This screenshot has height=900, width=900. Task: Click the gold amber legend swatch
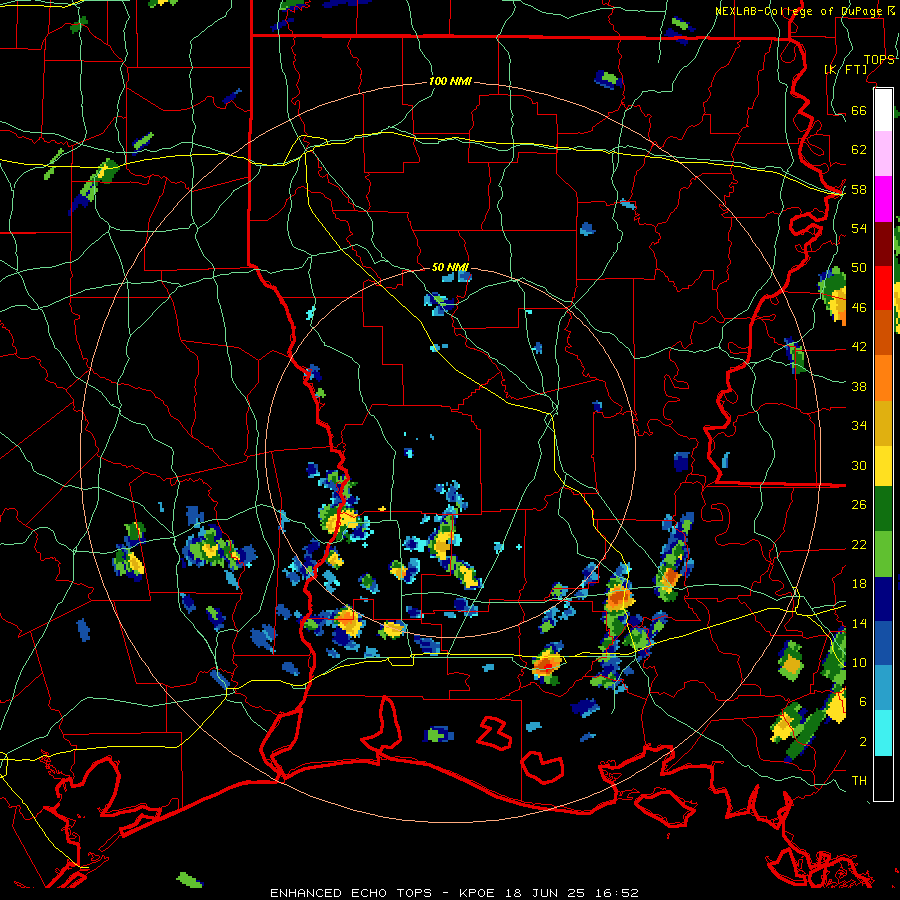point(883,422)
